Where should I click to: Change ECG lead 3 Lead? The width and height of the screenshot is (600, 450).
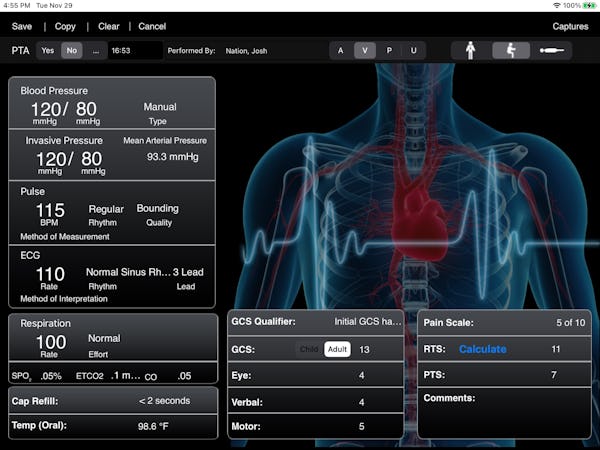tap(188, 272)
